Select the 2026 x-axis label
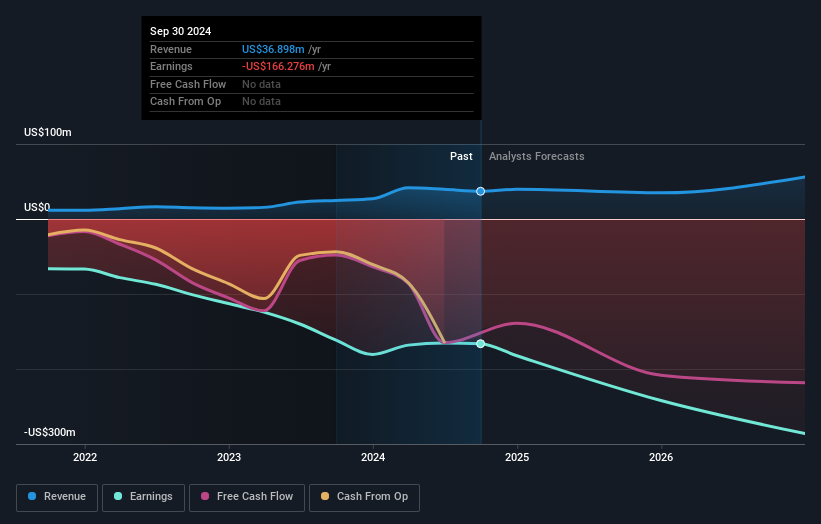The image size is (821, 524). [x=661, y=458]
